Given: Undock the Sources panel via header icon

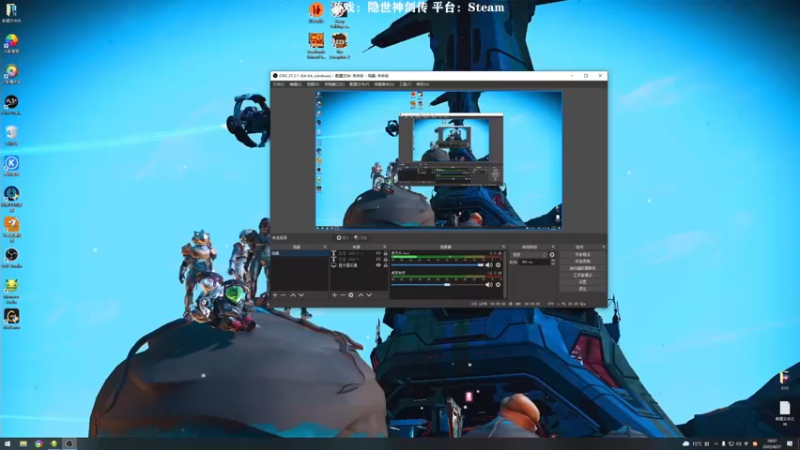Looking at the screenshot, I should (x=385, y=247).
